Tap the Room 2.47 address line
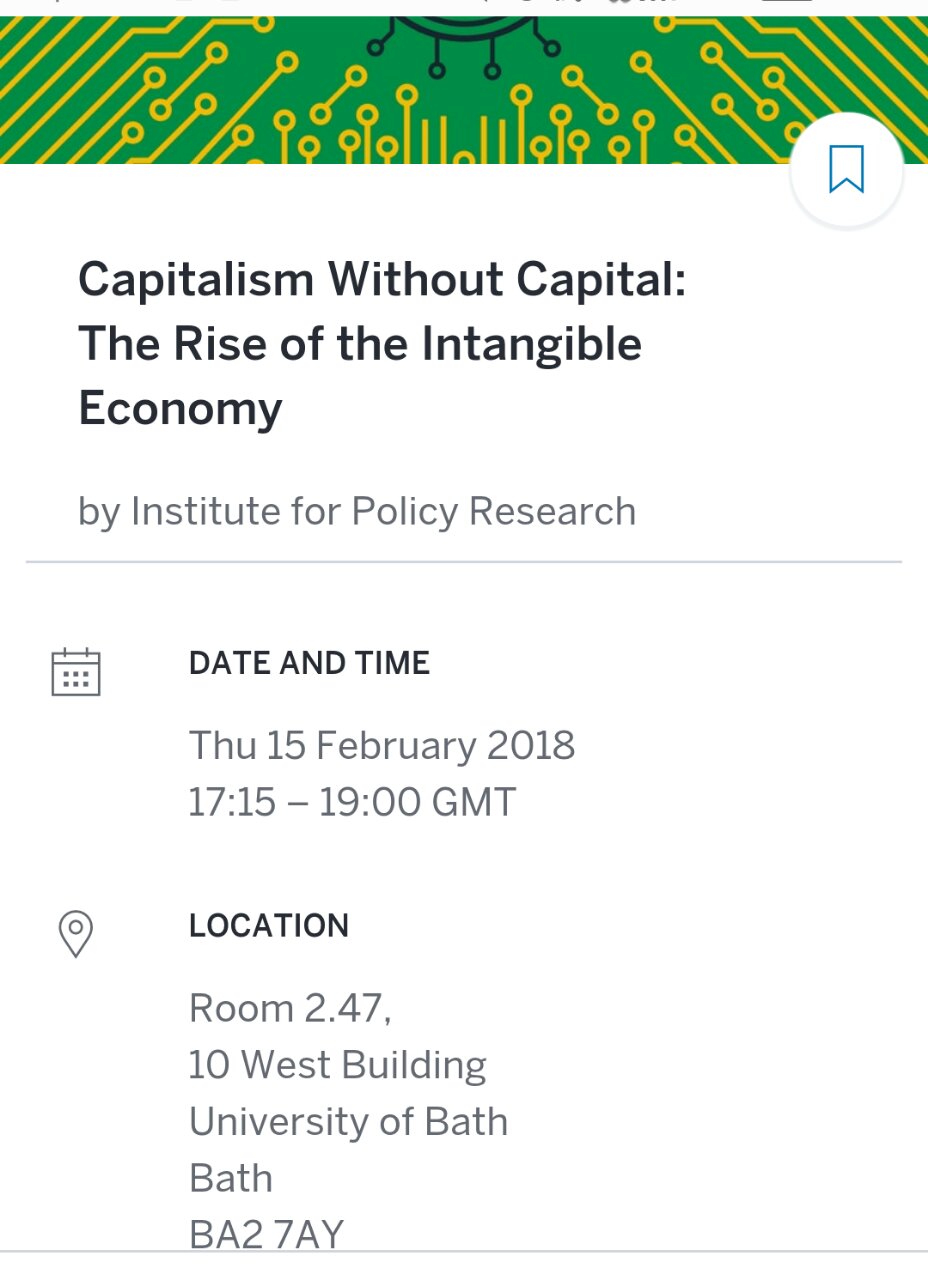The image size is (928, 1280). 290,1009
